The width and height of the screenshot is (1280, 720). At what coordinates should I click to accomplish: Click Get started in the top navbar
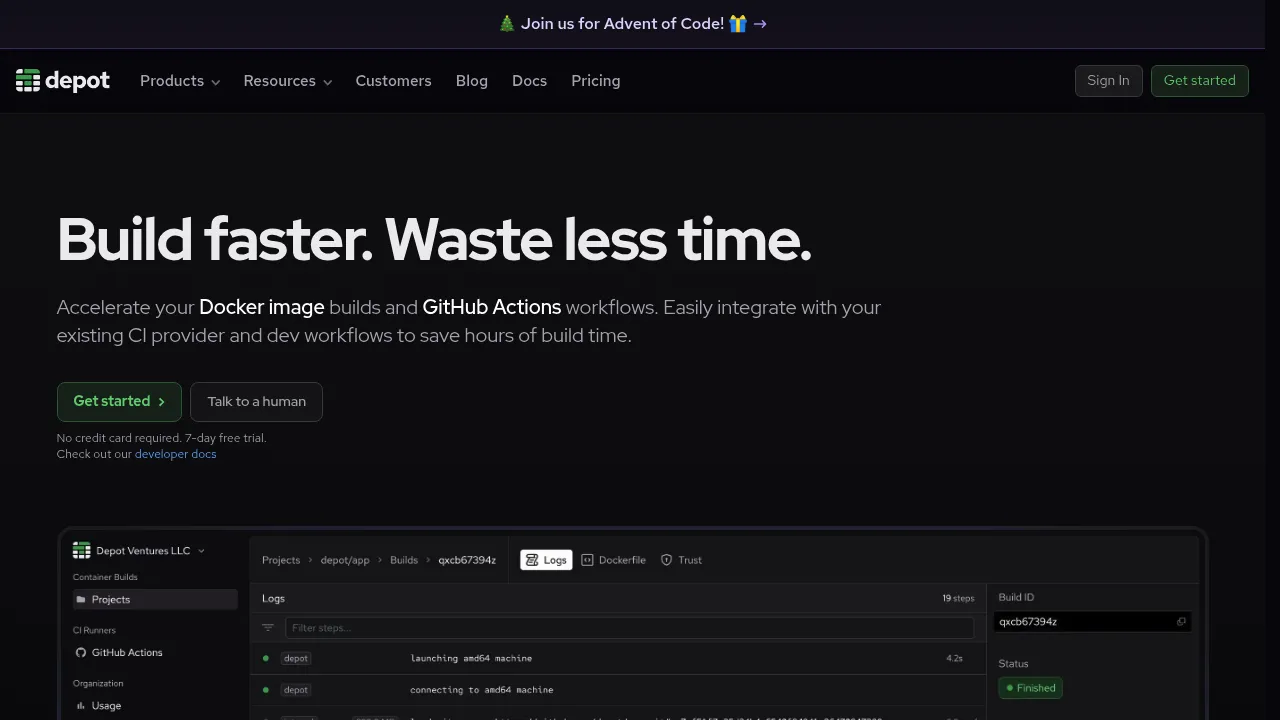1200,81
